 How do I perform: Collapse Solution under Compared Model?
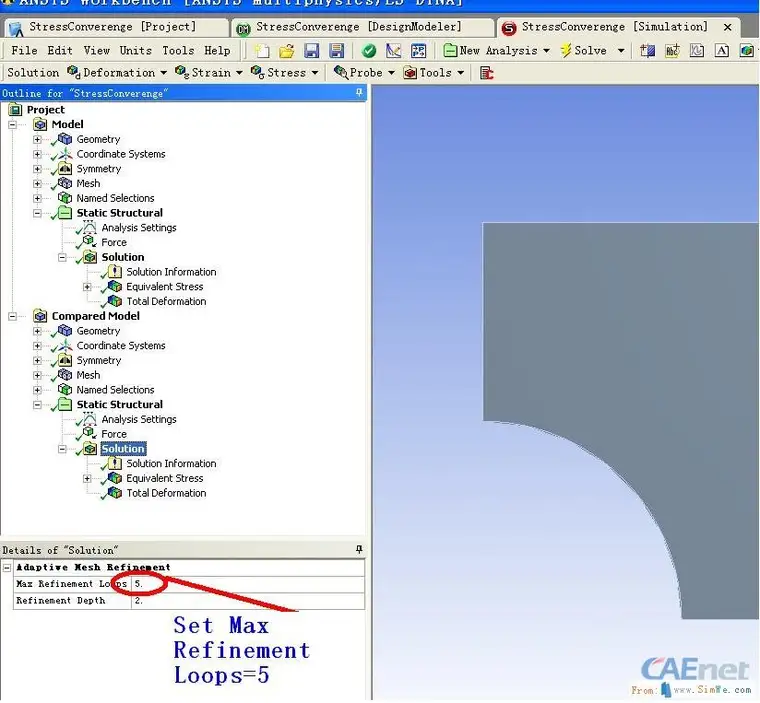(x=62, y=449)
